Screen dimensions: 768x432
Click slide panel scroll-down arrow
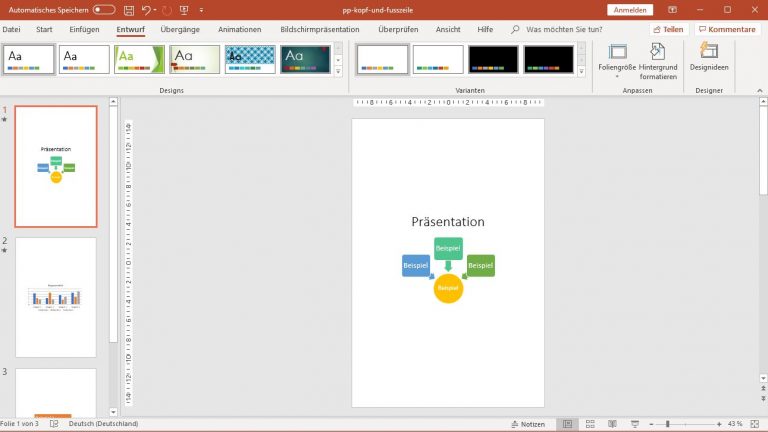[113, 412]
